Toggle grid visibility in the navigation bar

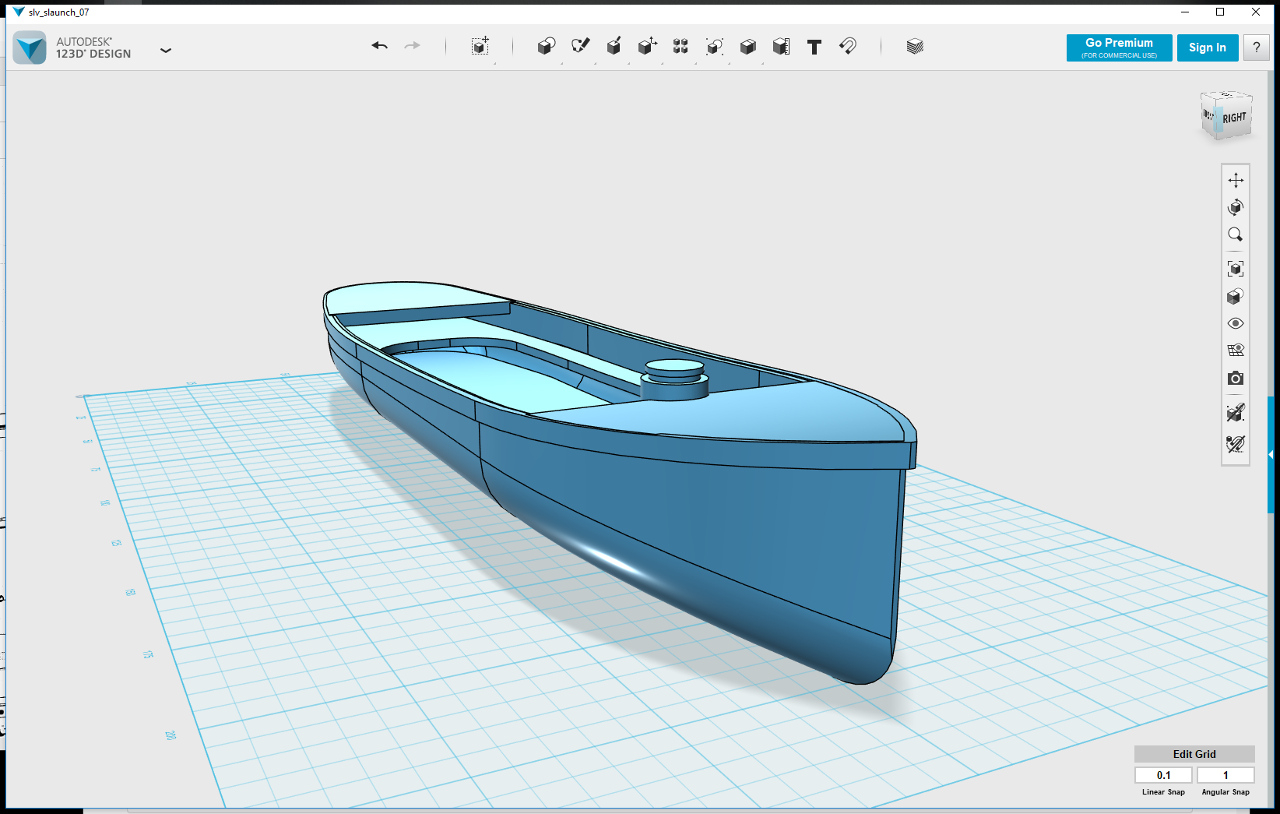pyautogui.click(x=1236, y=351)
